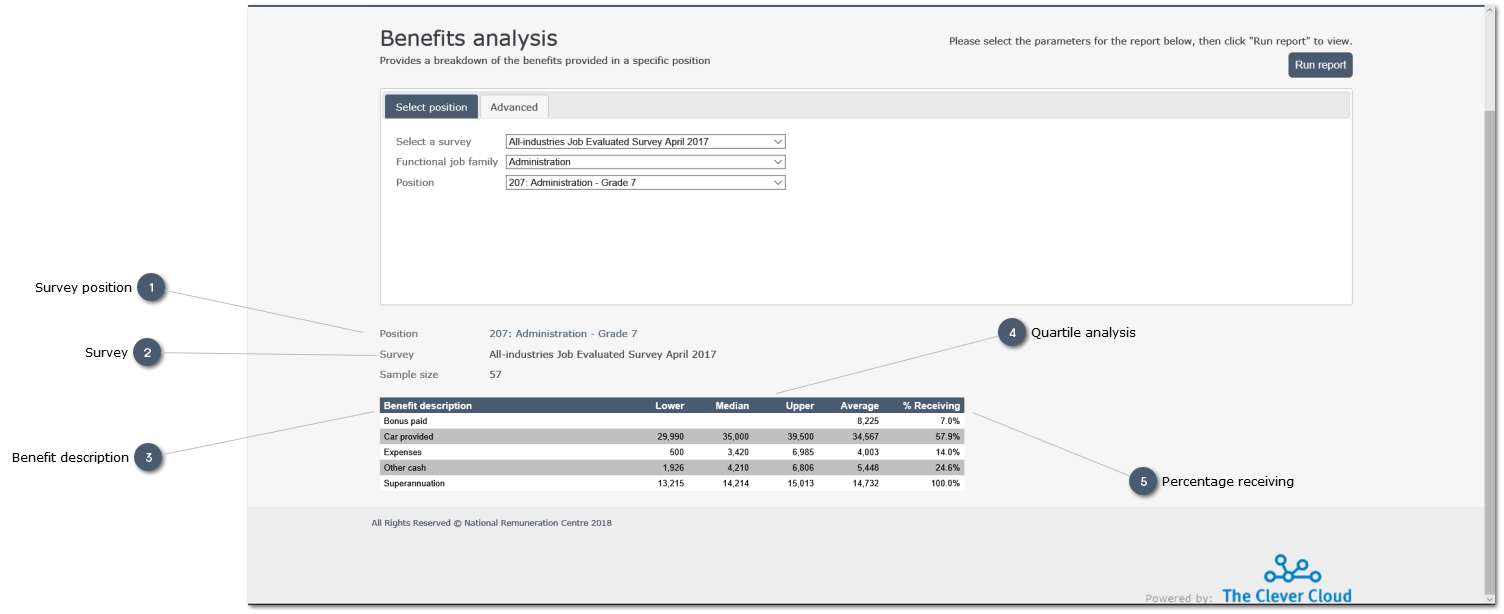Click the Run report button

click(x=1320, y=64)
